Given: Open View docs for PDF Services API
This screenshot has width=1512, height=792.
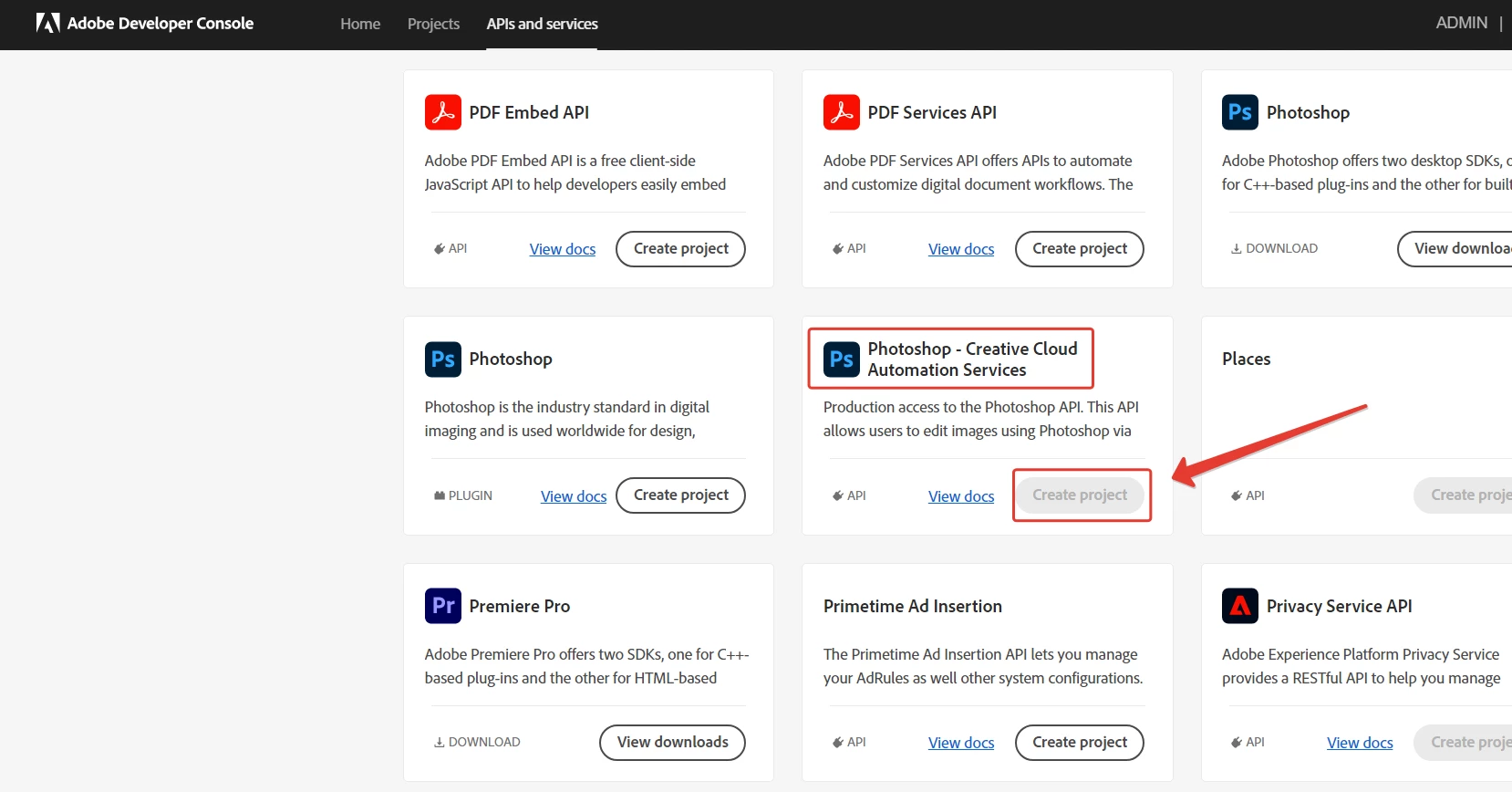Looking at the screenshot, I should pyautogui.click(x=961, y=249).
